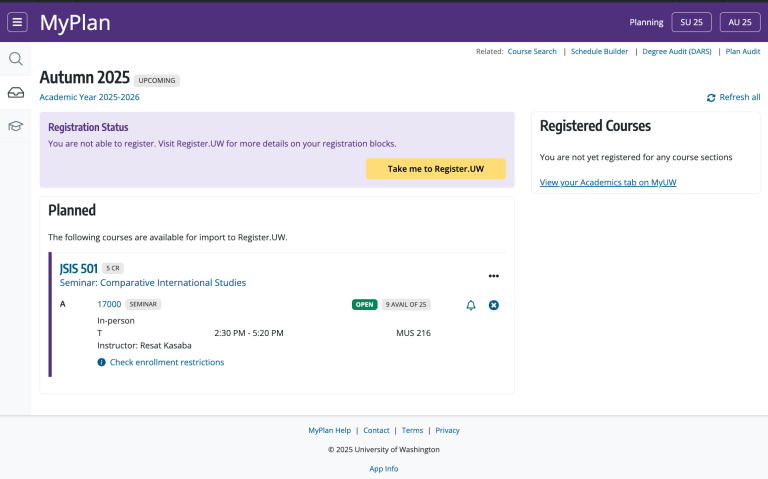This screenshot has height=479, width=768.
Task: Open MyPlan Help in footer
Action: pos(330,431)
